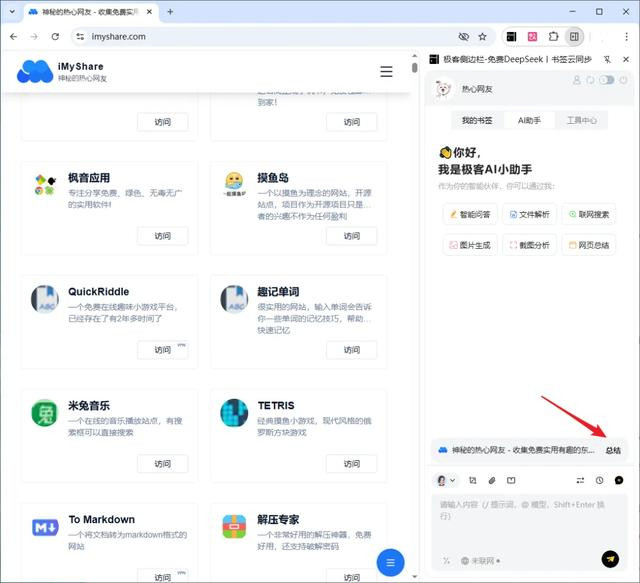Click the refresh sync icon in sidebar header
The width and height of the screenshot is (640, 583).
coord(590,80)
